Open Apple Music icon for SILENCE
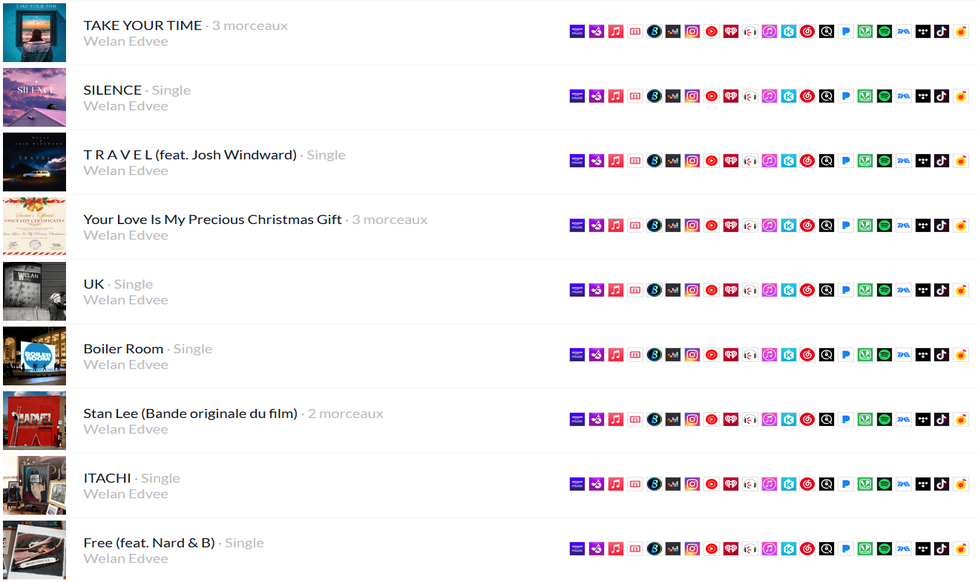 pos(616,96)
